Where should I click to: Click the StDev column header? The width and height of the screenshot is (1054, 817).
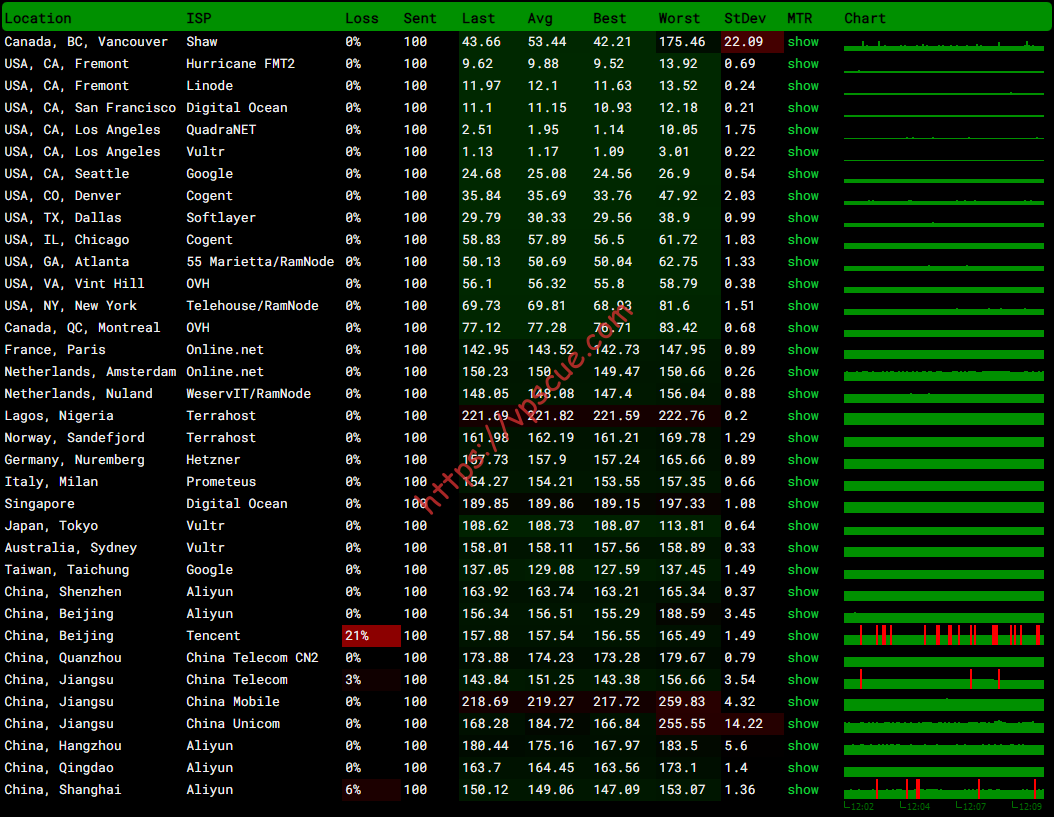(745, 19)
